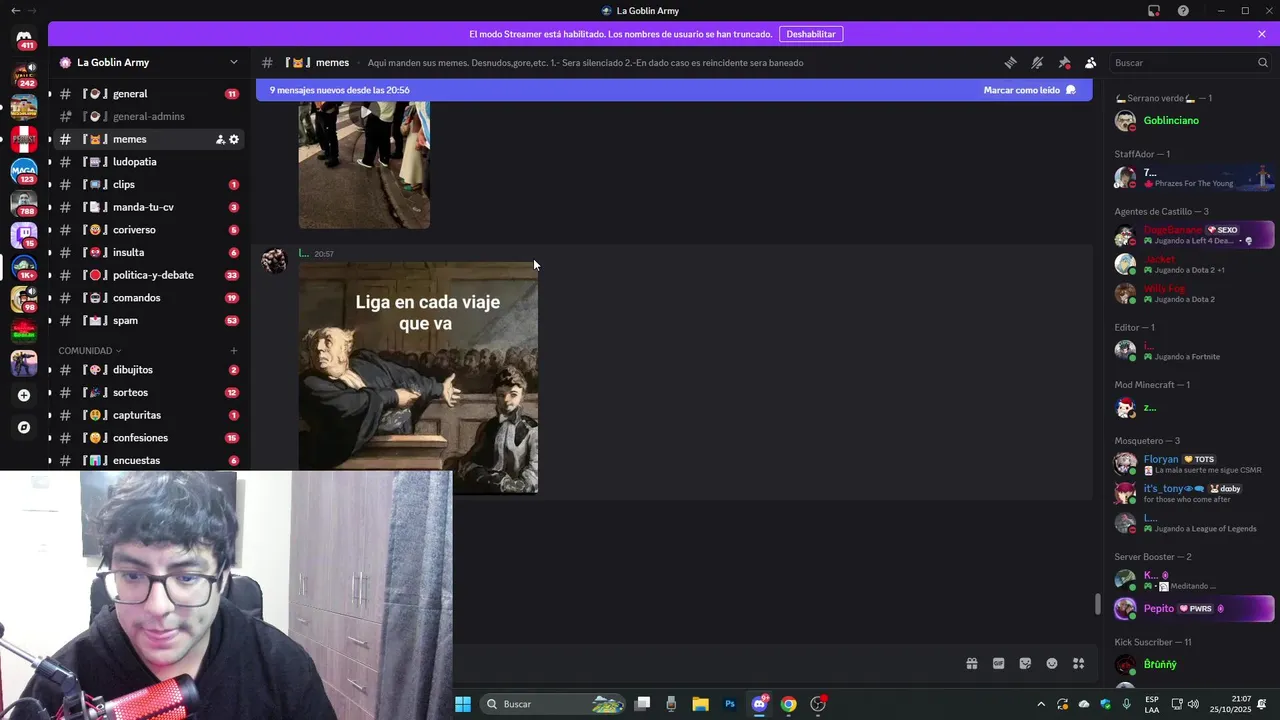The image size is (1280, 720).
Task: Click the create channel plus beside COMUNIDAD
Action: pos(234,351)
